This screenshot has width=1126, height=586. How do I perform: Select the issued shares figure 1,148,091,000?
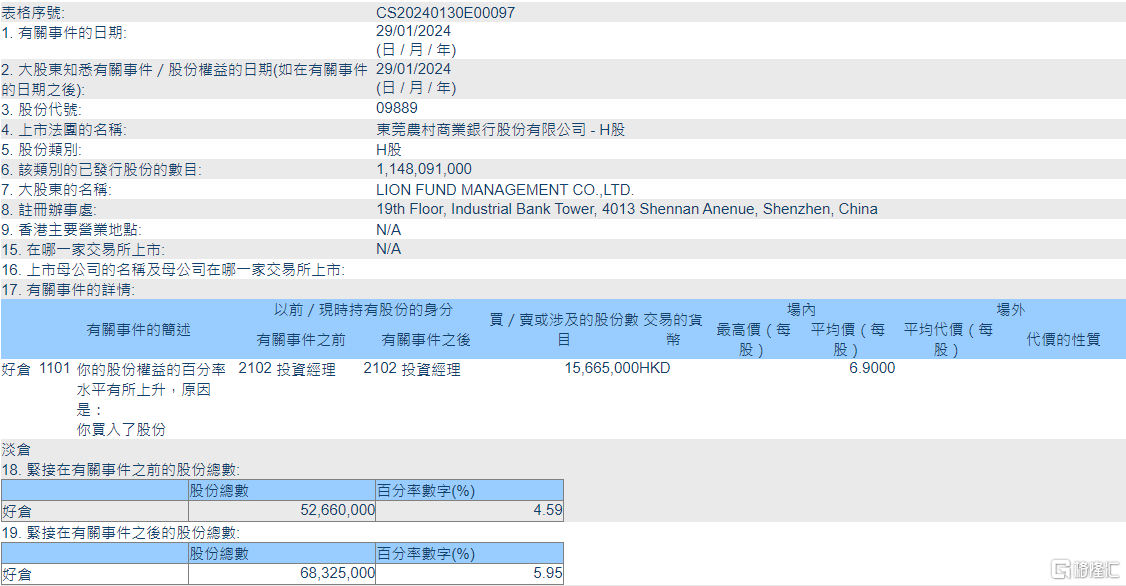(424, 169)
